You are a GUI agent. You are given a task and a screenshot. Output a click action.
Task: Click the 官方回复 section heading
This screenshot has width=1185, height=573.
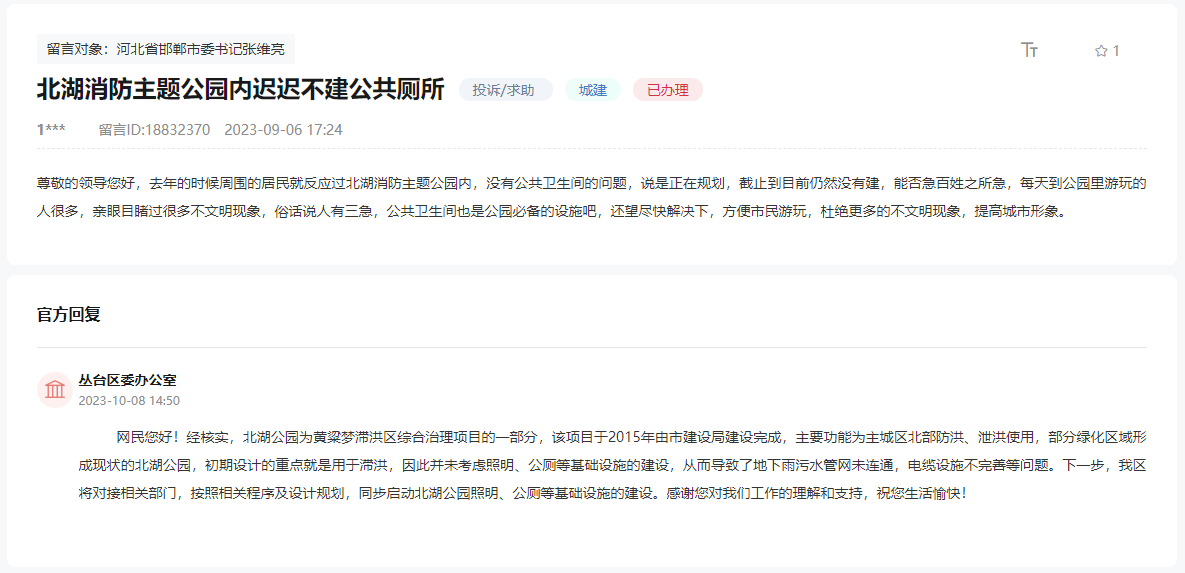pos(69,315)
